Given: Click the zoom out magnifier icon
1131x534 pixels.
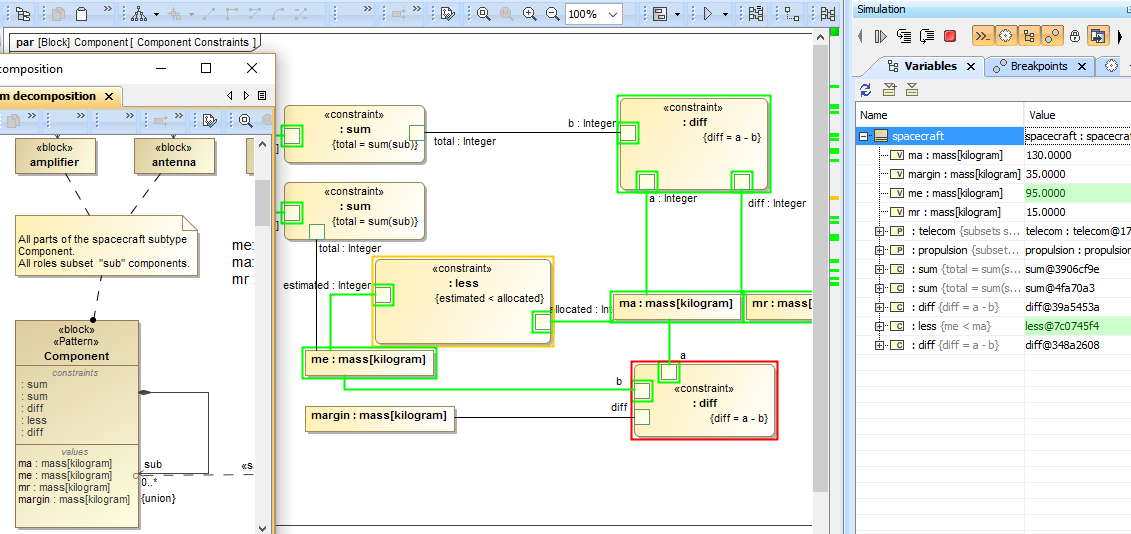Looking at the screenshot, I should [x=552, y=14].
